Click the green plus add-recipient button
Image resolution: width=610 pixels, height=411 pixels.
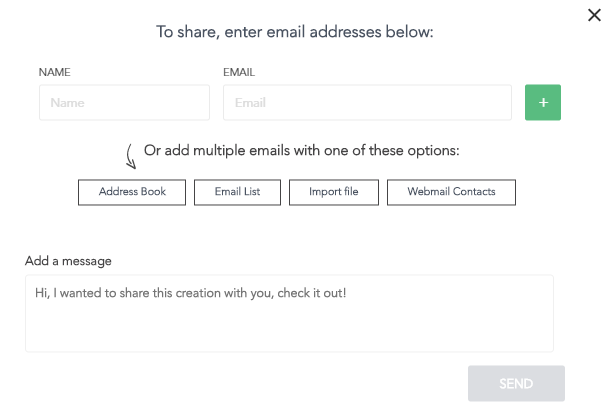(543, 102)
